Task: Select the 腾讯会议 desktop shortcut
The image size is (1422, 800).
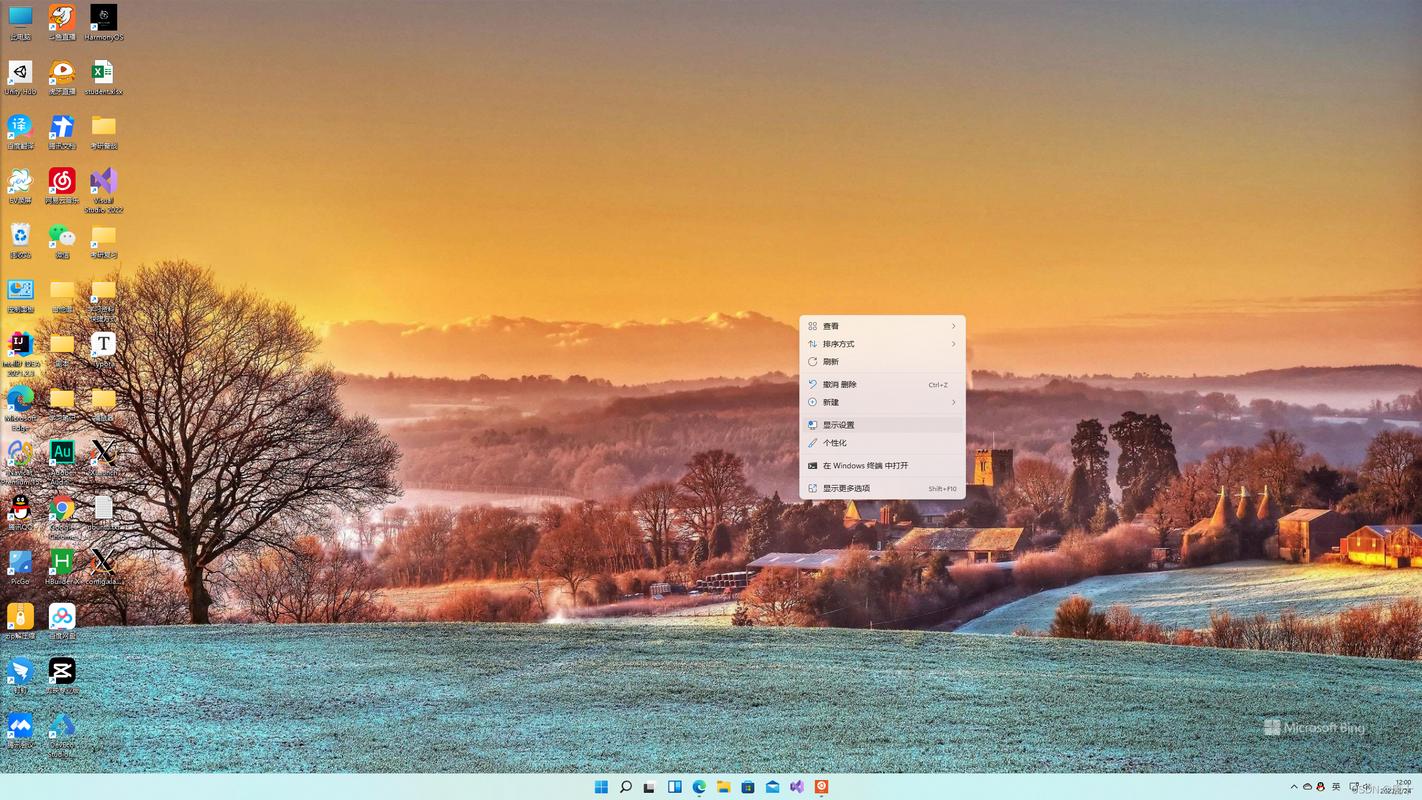Action: click(20, 731)
